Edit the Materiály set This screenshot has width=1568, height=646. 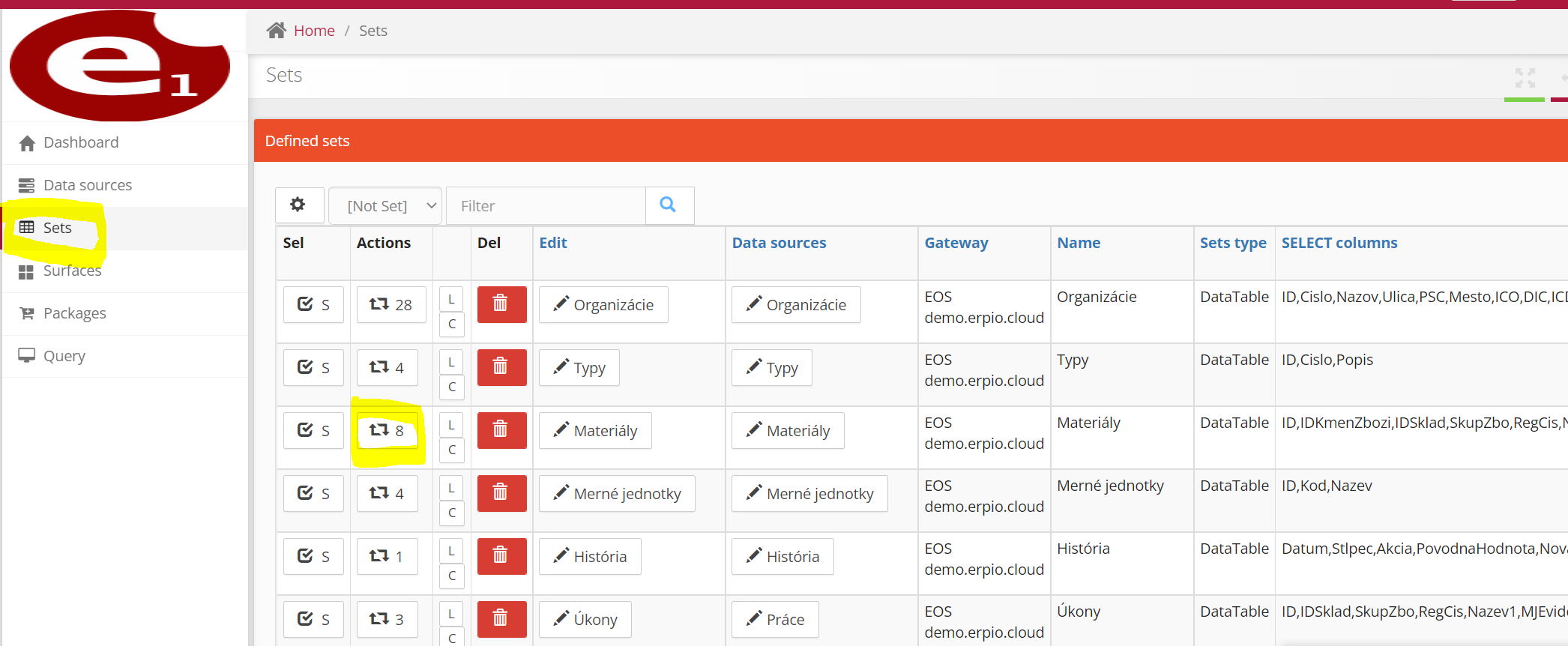[595, 430]
